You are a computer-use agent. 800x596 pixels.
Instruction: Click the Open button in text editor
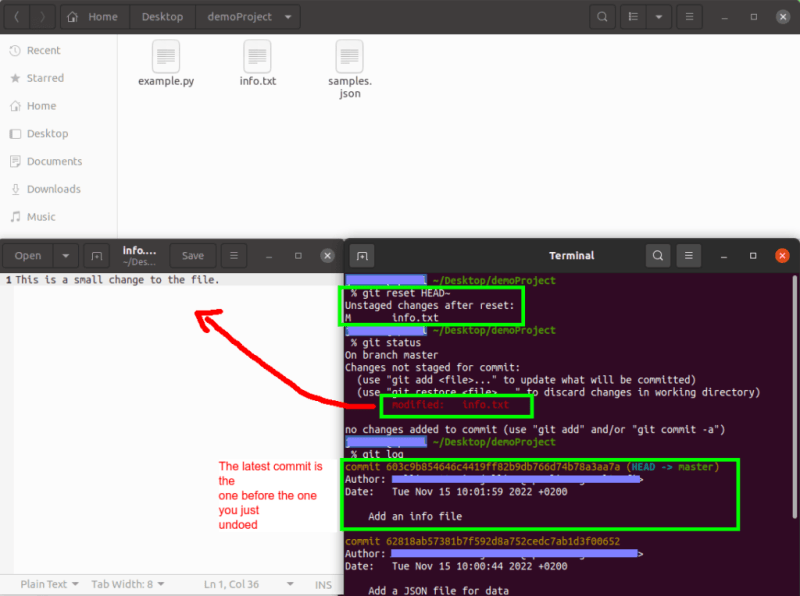(28, 256)
